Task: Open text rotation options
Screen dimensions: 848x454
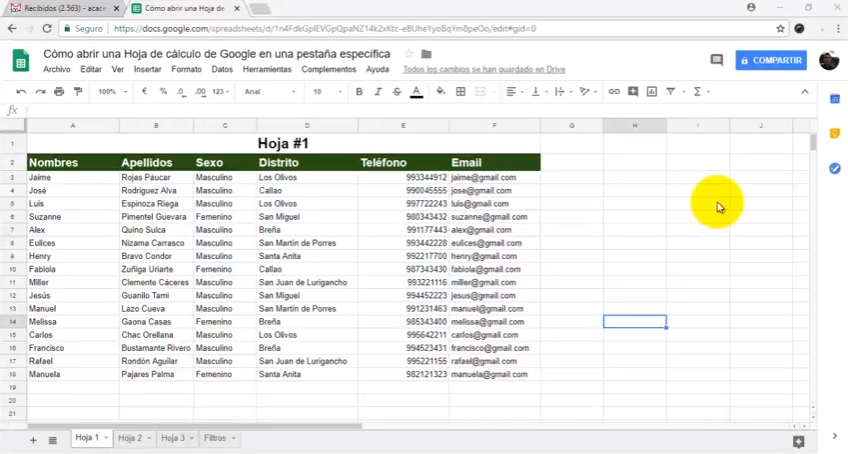Action: click(587, 92)
